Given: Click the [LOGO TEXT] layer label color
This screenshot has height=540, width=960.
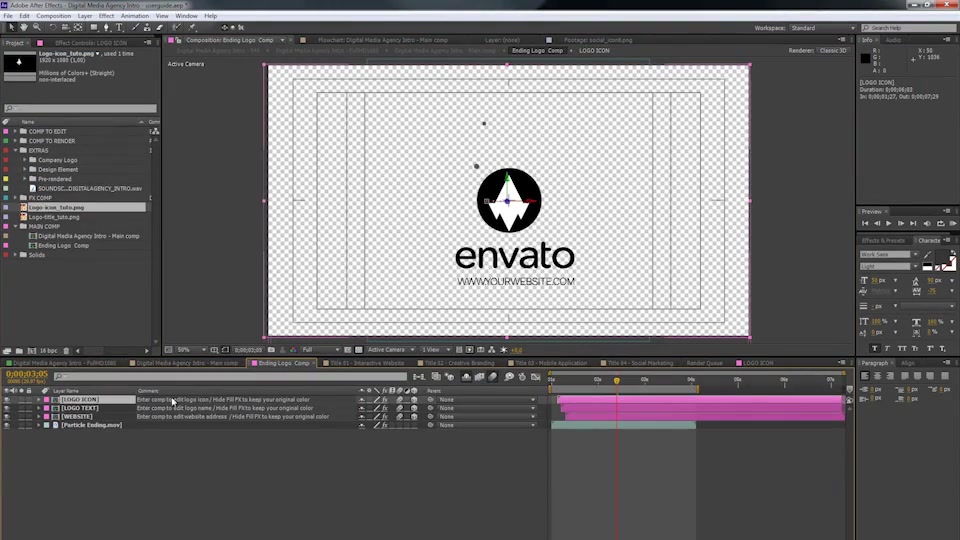Looking at the screenshot, I should pyautogui.click(x=47, y=408).
